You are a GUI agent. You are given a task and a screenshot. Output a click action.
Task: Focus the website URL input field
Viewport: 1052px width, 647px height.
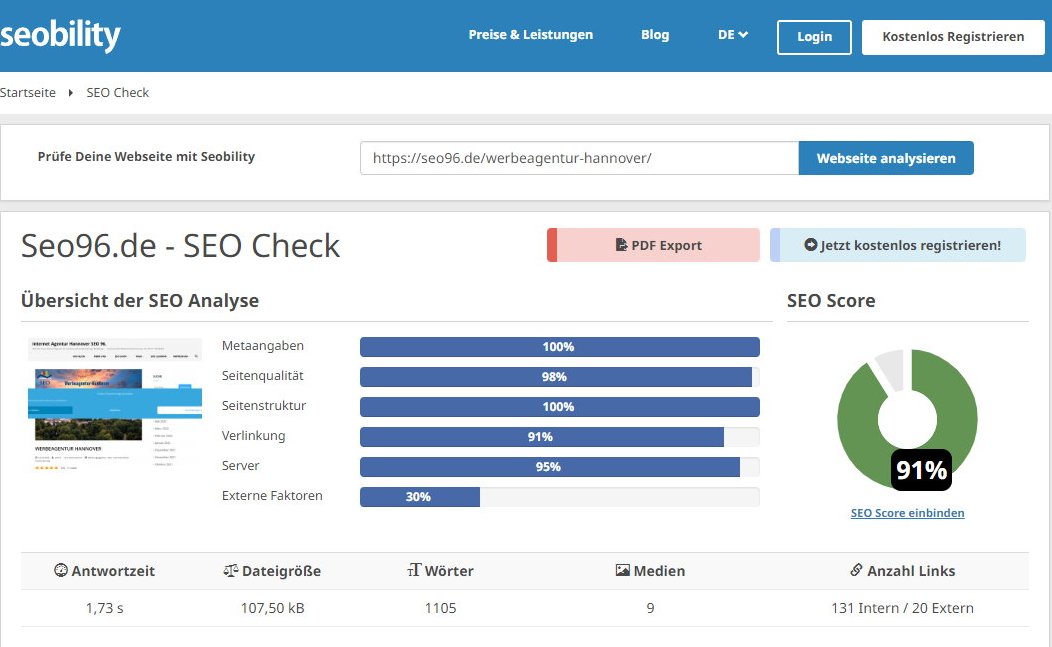tap(579, 158)
